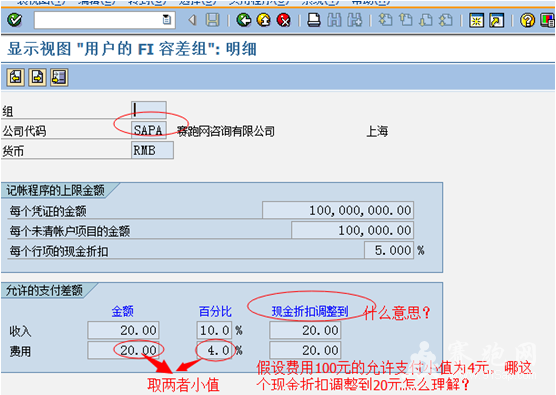Click the city text 上海

click(x=377, y=131)
